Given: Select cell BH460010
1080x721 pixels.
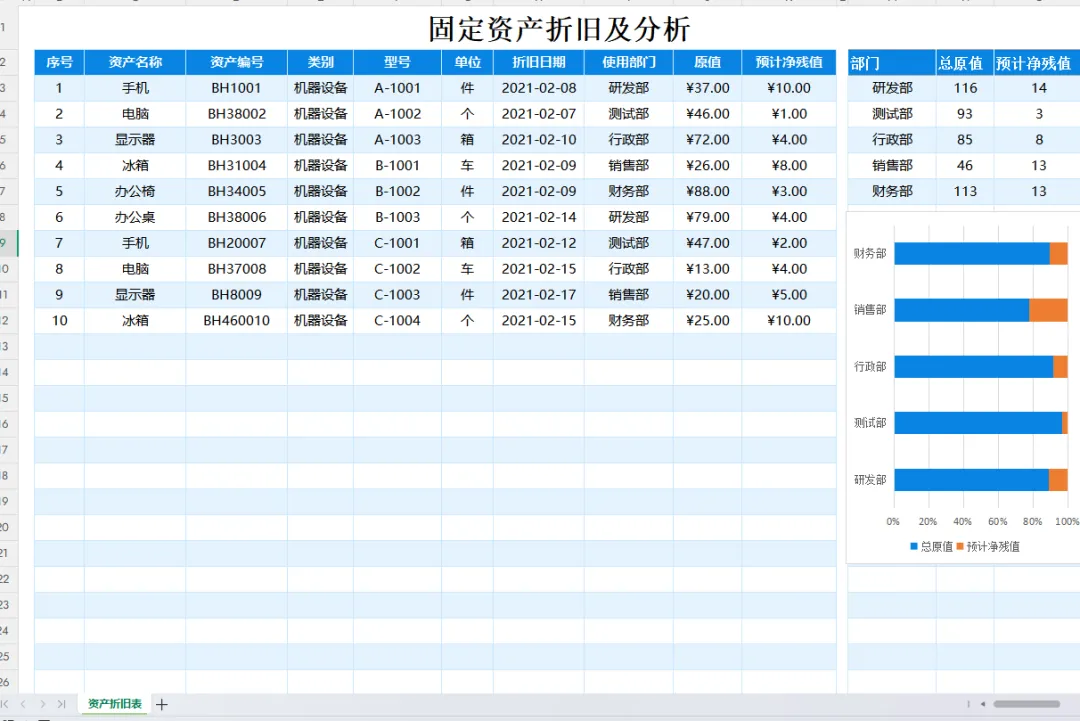Looking at the screenshot, I should click(x=236, y=320).
